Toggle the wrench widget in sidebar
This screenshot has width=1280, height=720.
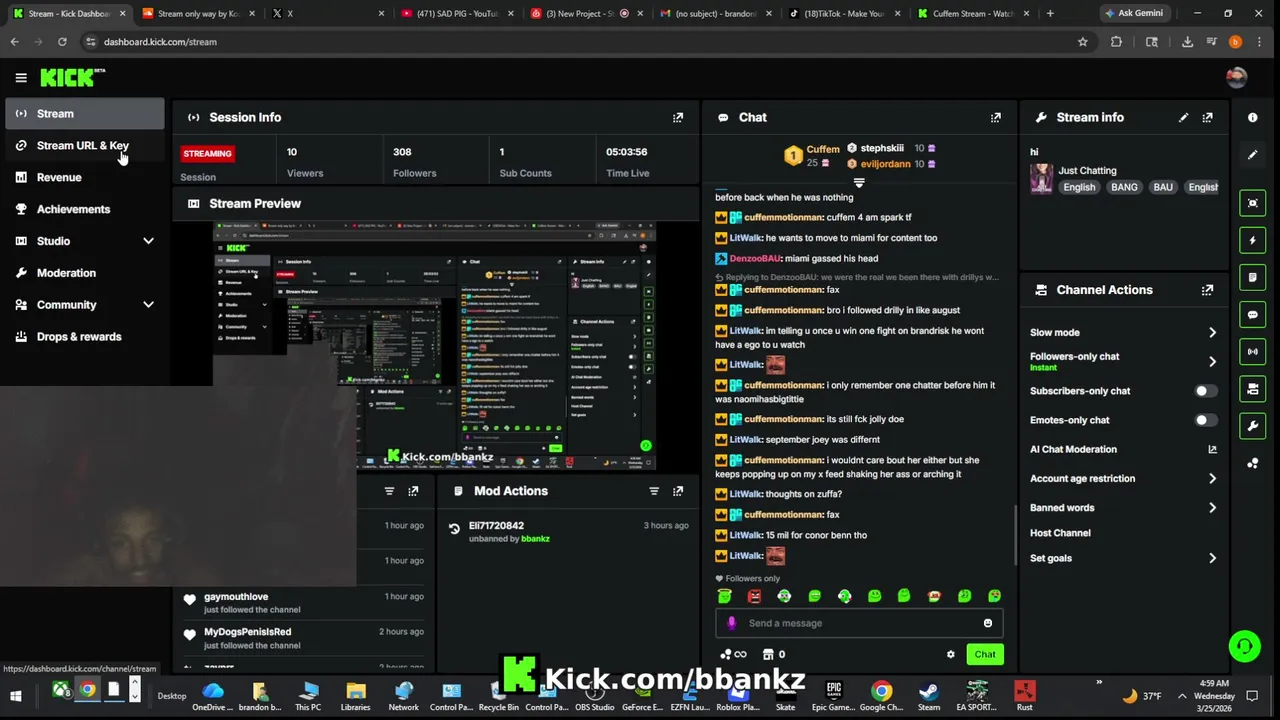pos(1253,425)
